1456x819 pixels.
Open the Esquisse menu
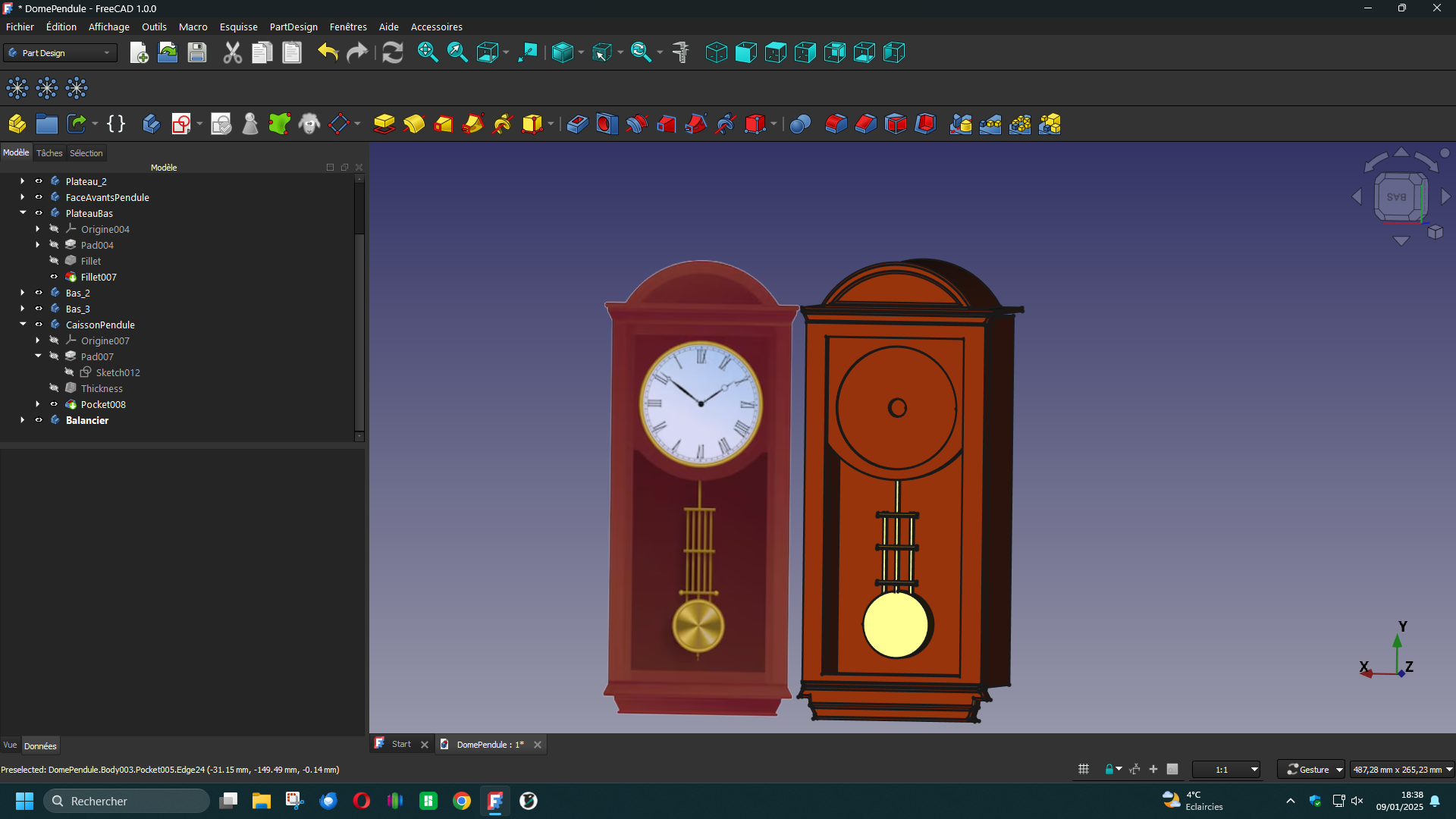[x=239, y=27]
